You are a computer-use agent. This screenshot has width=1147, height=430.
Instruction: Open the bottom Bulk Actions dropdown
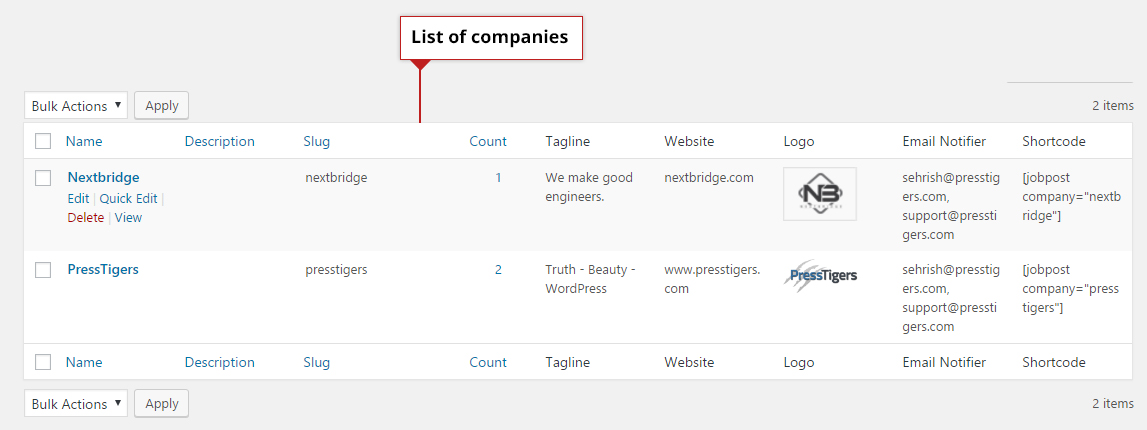76,404
